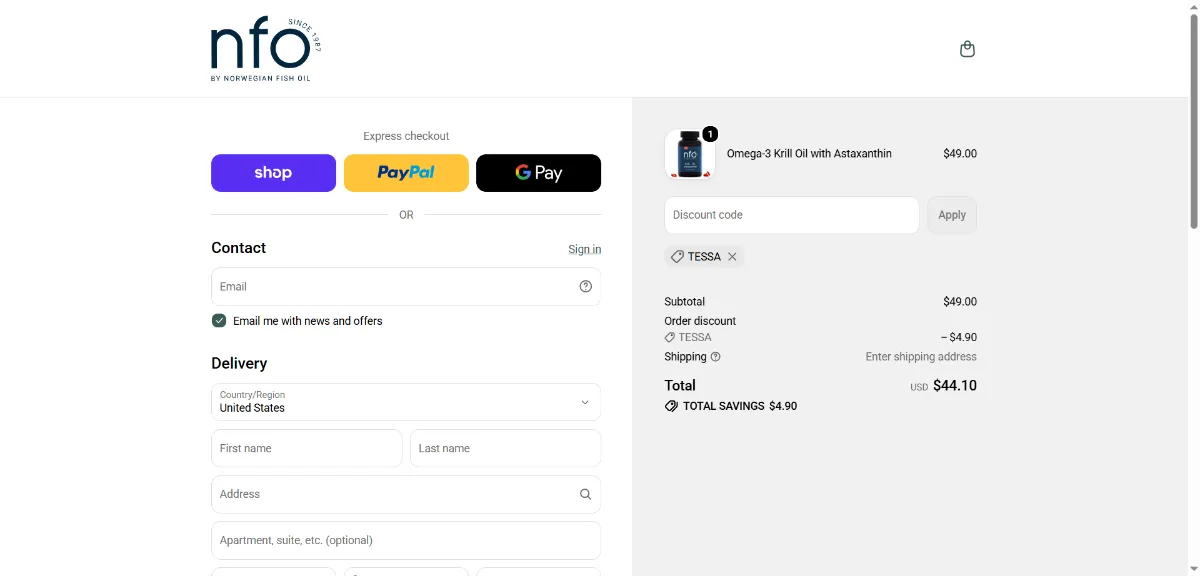Pay with PayPal express checkout
The height and width of the screenshot is (576, 1200).
[x=406, y=173]
